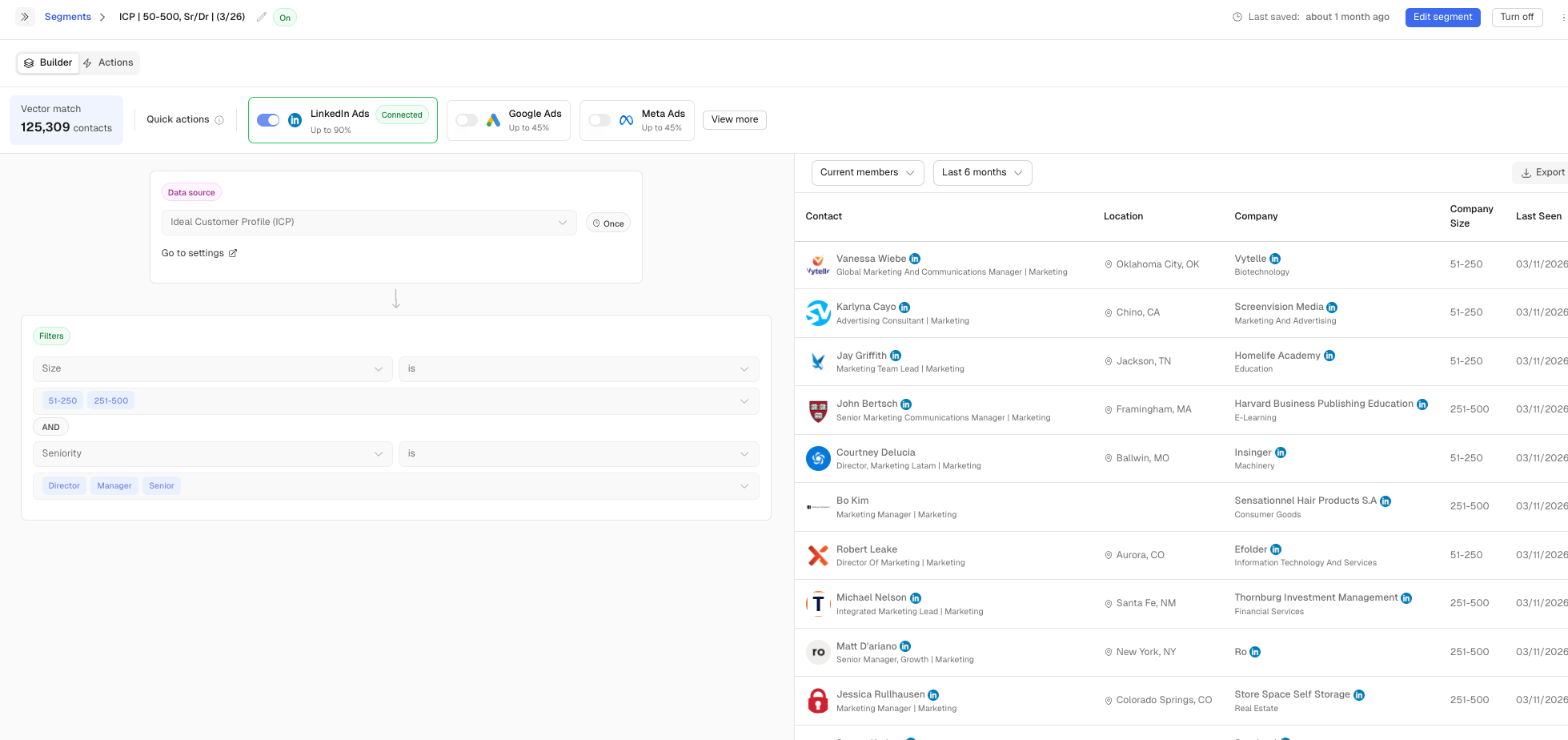
Task: Expand the Director, Manager, Senior values dropdown
Action: pos(396,486)
